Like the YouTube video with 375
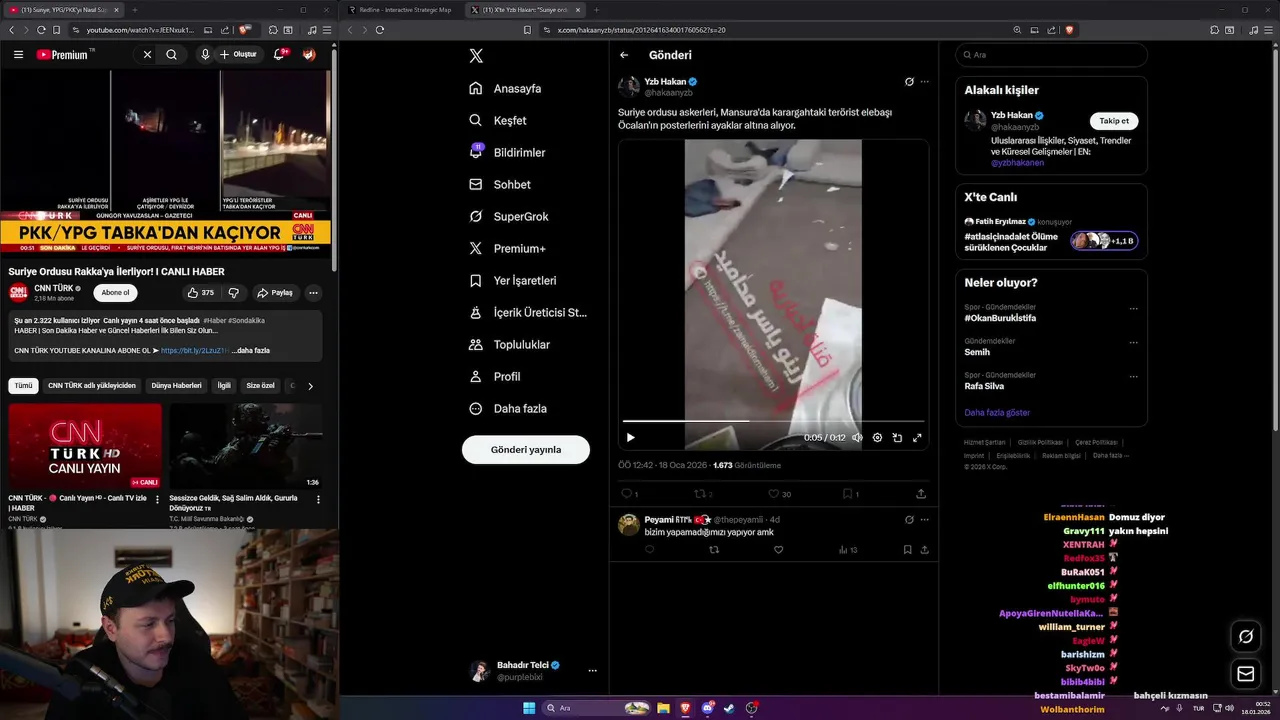1280x720 pixels. coord(201,293)
